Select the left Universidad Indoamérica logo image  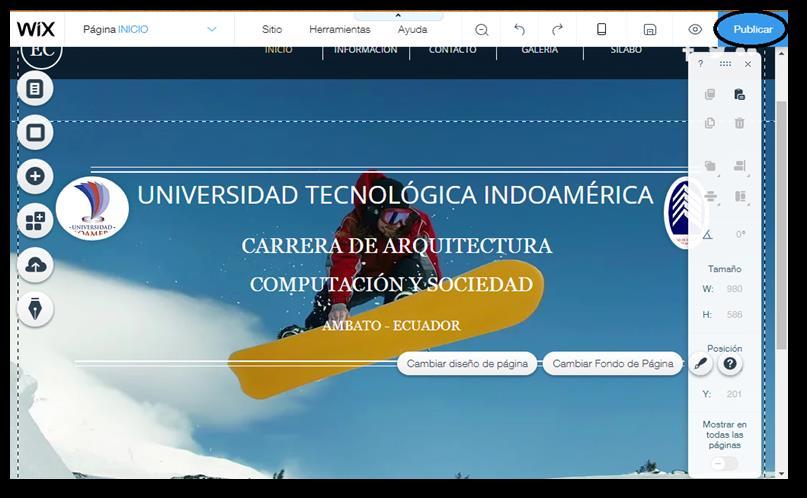[92, 208]
